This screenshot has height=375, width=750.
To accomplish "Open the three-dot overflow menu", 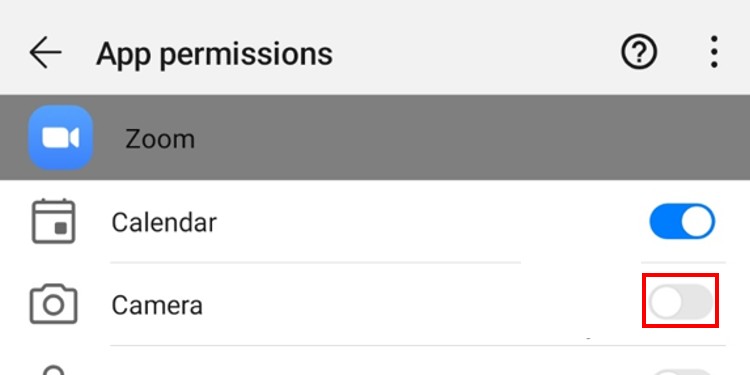I will 714,52.
